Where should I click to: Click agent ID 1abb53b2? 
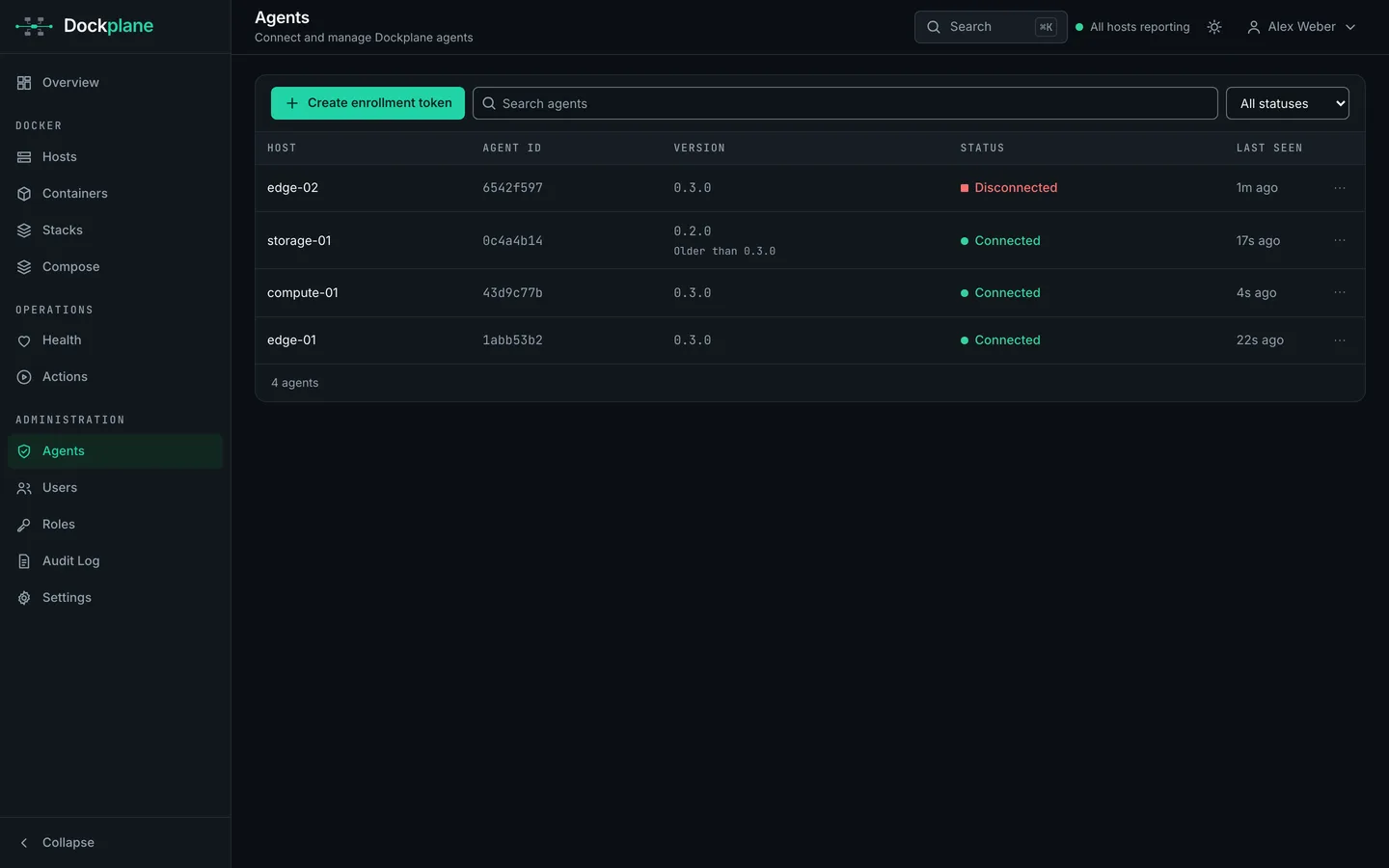[512, 340]
